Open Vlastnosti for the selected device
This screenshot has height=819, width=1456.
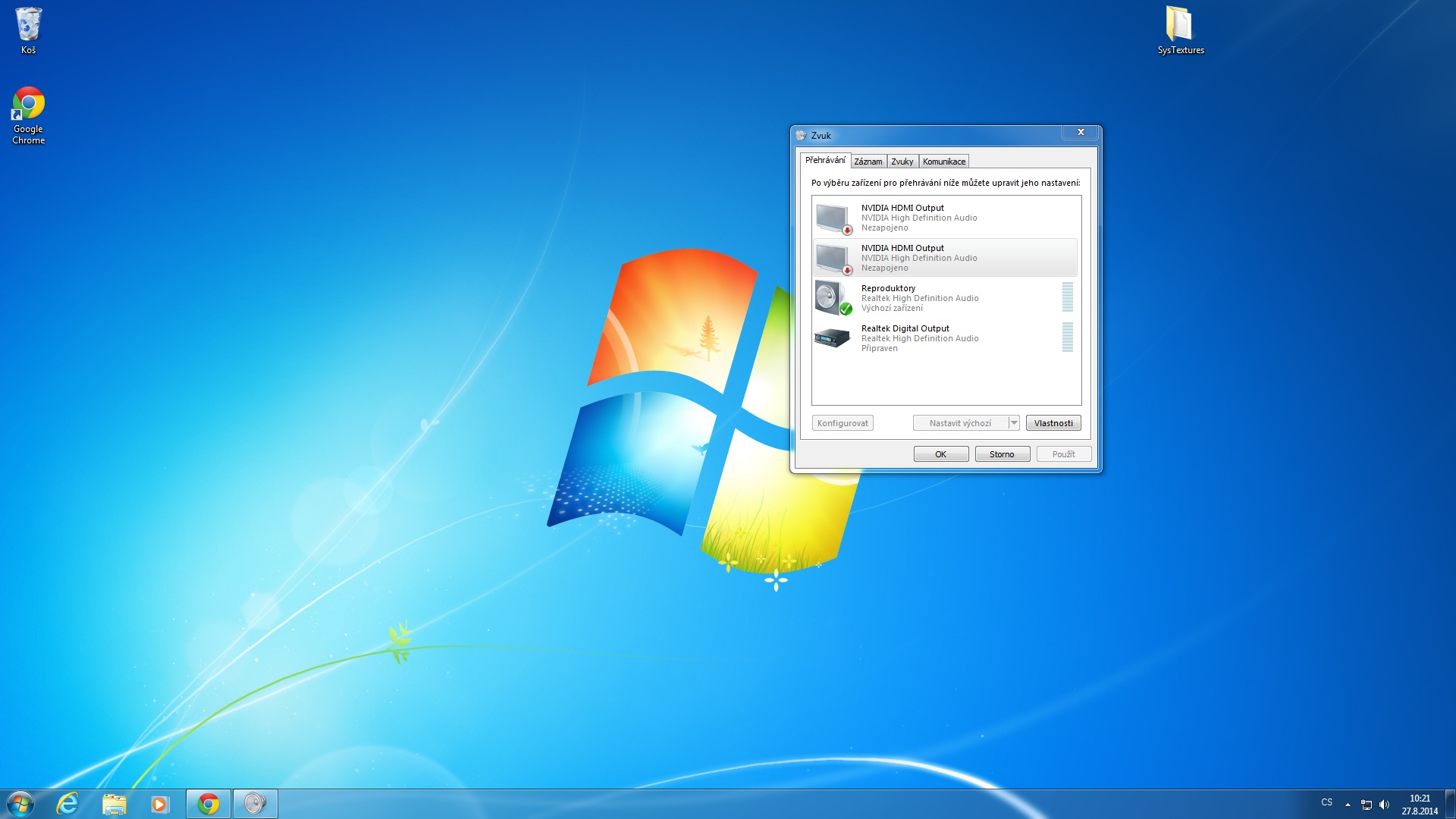[x=1053, y=423]
